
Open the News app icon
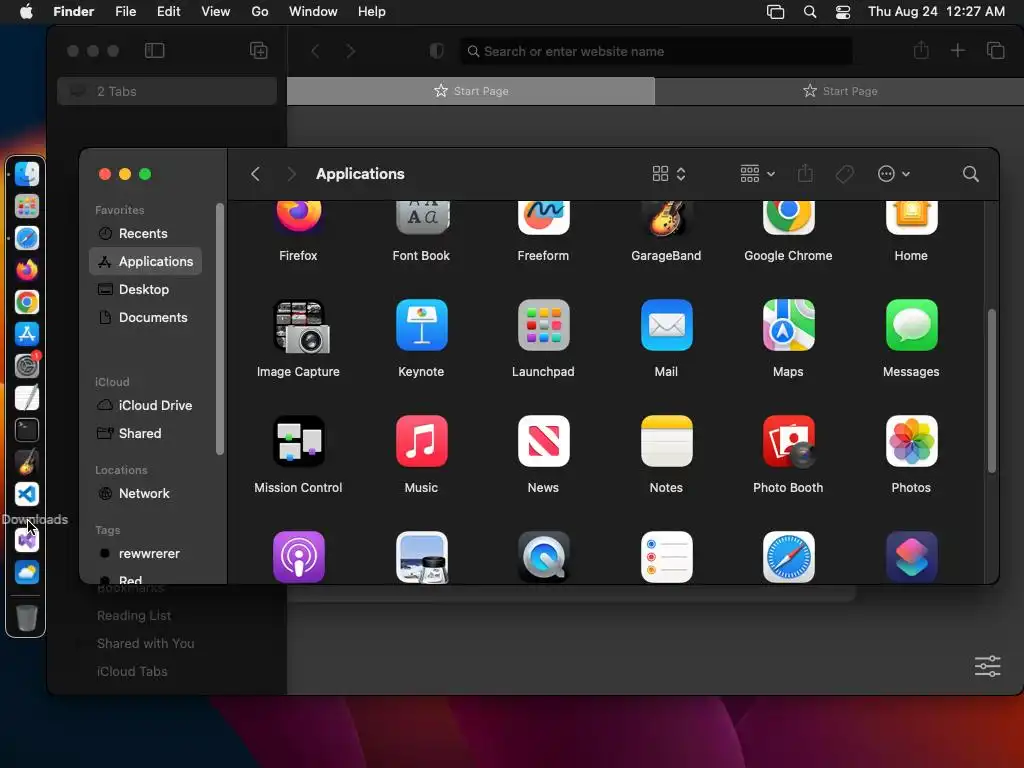coord(543,441)
